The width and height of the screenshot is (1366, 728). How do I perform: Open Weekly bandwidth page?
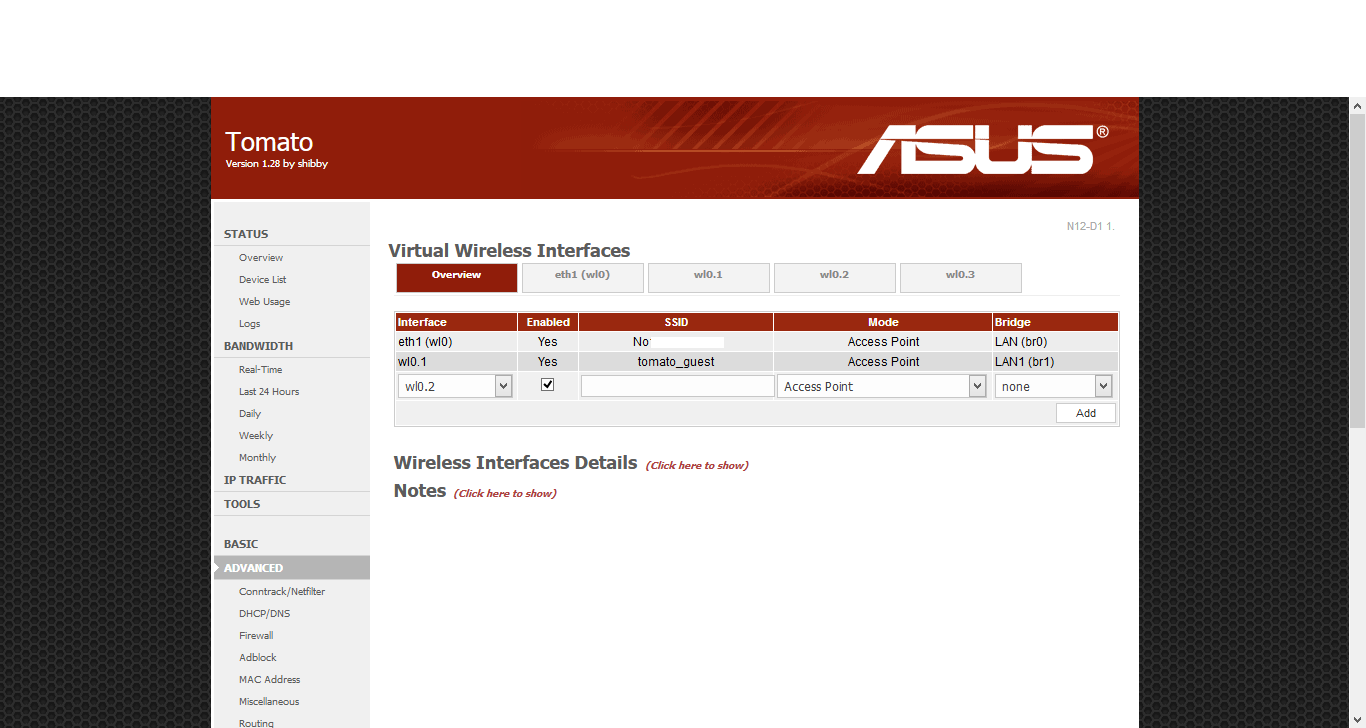point(256,436)
